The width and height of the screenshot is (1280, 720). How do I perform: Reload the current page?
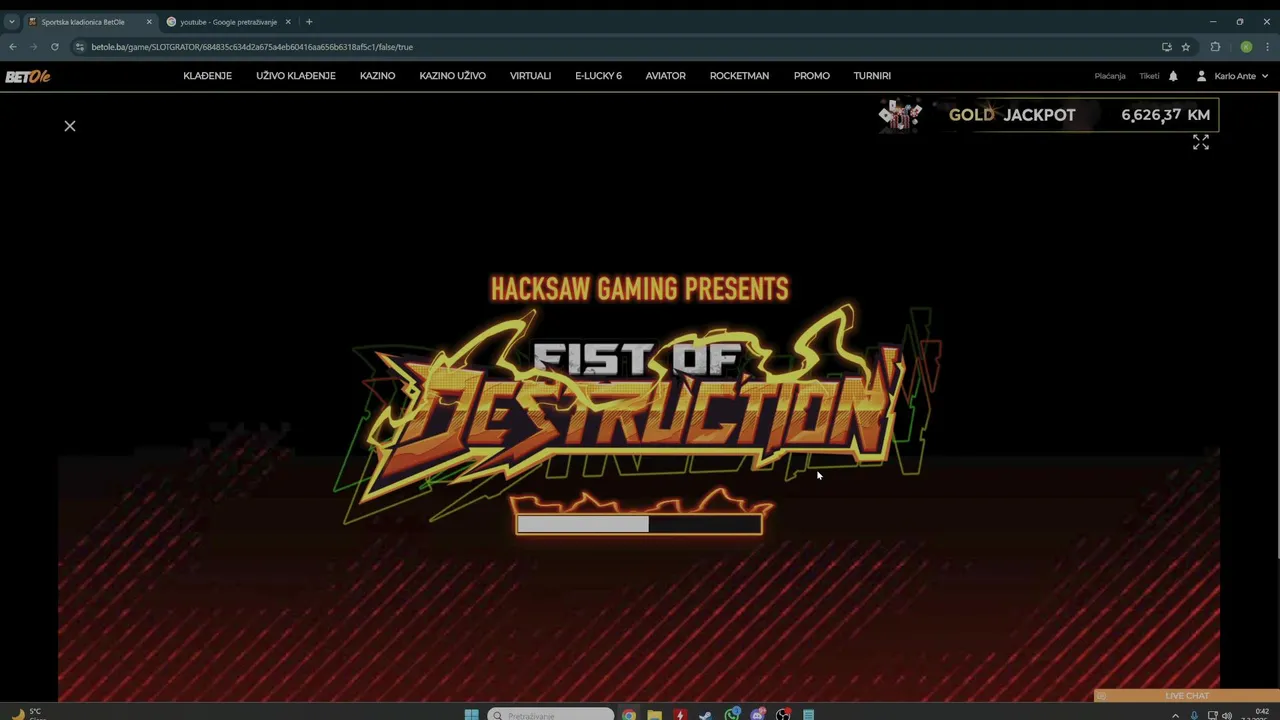pyautogui.click(x=54, y=47)
